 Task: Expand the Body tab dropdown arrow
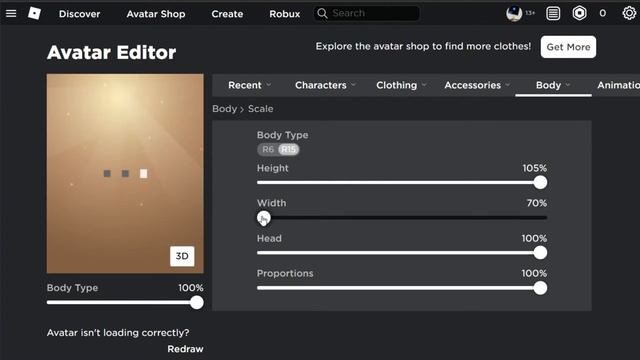[x=568, y=85]
